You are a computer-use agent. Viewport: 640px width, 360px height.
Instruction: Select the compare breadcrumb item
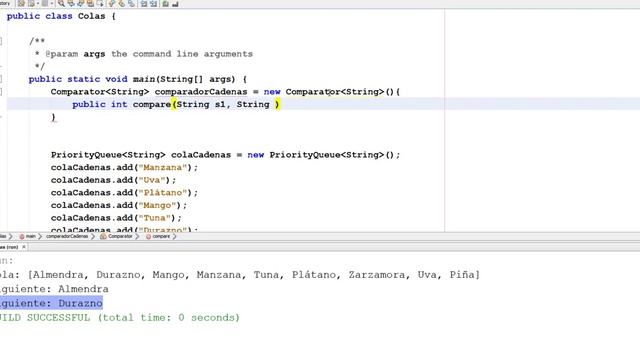tap(158, 236)
